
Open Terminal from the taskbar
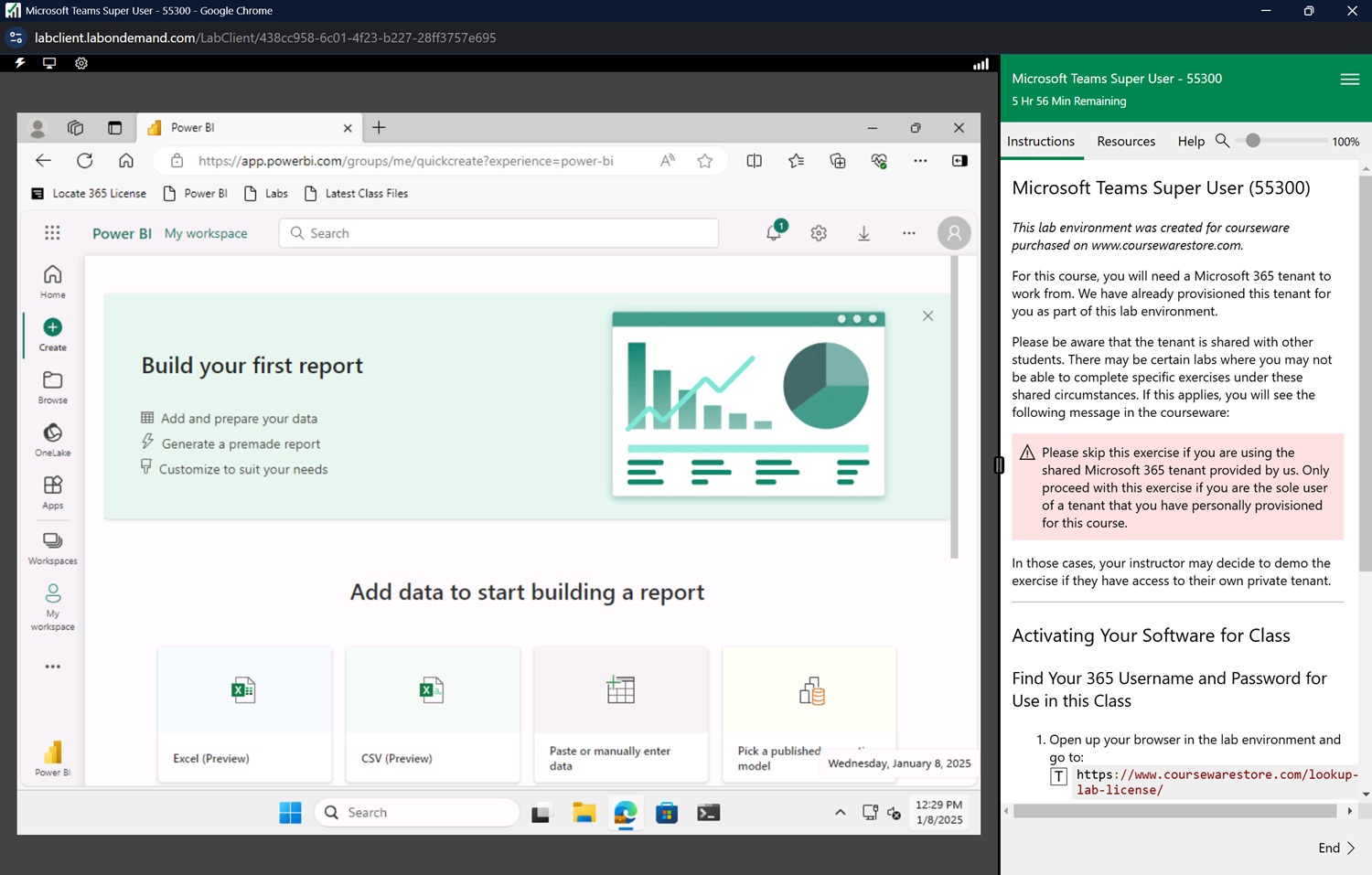pyautogui.click(x=708, y=813)
